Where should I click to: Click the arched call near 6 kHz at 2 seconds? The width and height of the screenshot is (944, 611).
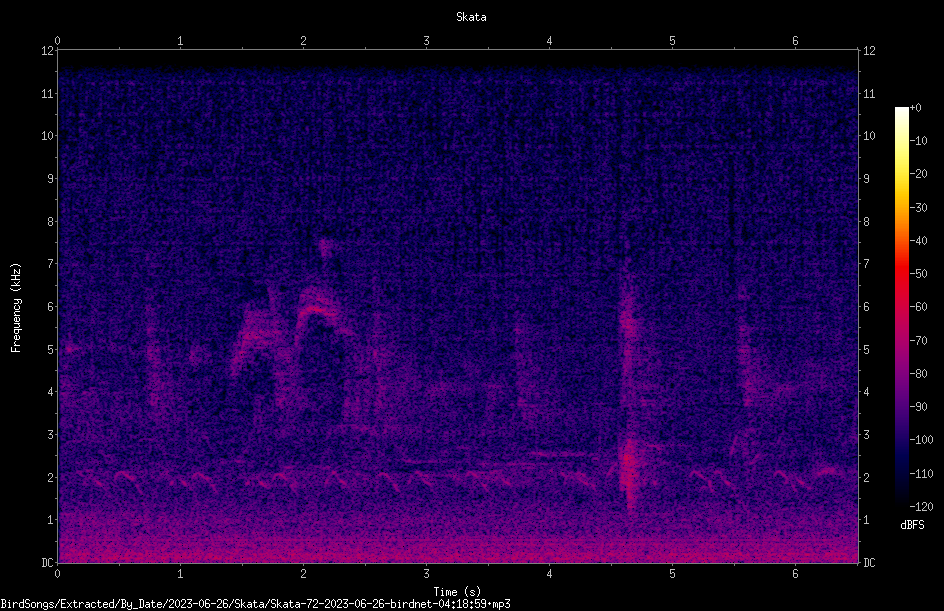coord(317,312)
